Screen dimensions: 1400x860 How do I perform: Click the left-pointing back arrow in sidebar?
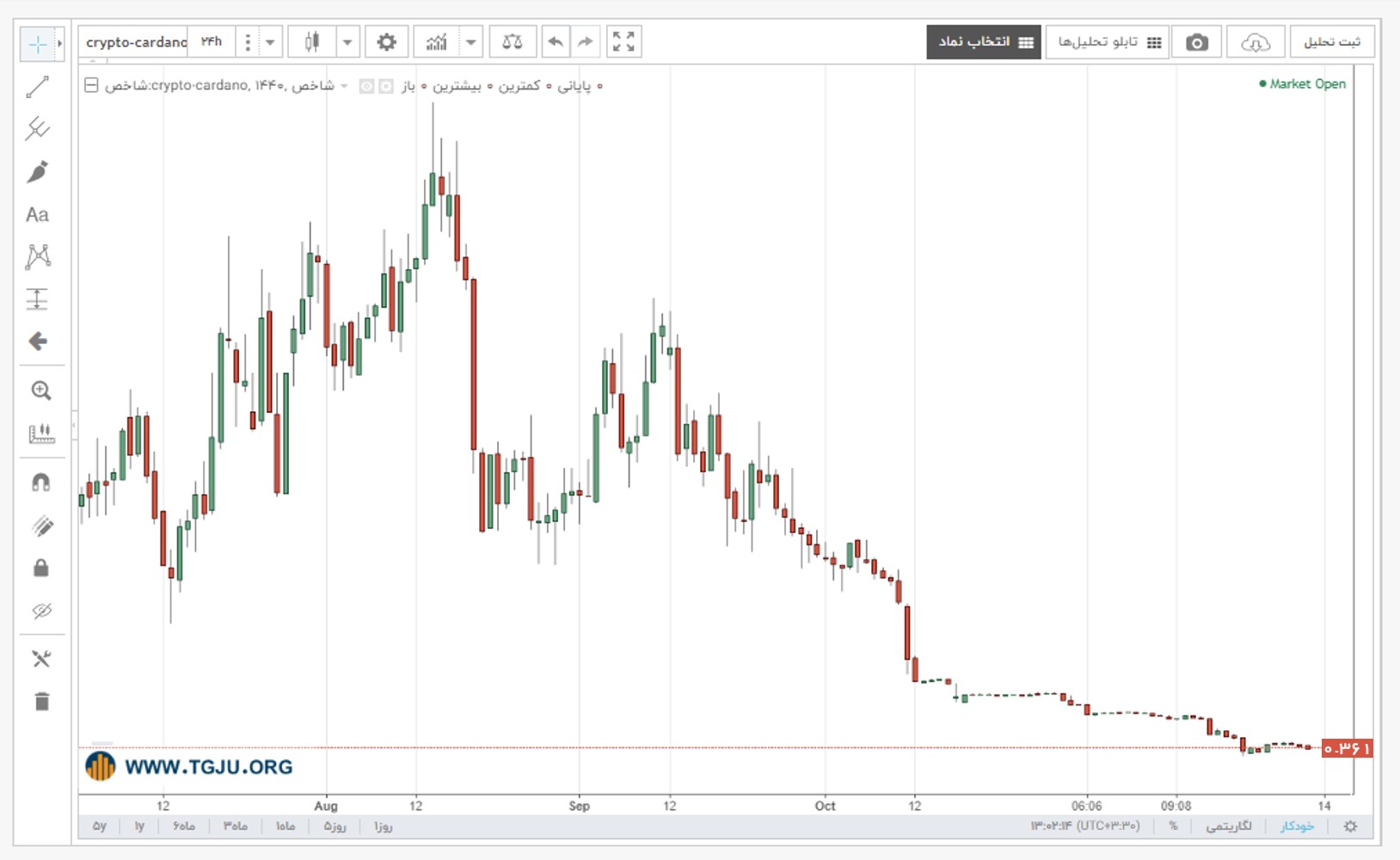(38, 341)
